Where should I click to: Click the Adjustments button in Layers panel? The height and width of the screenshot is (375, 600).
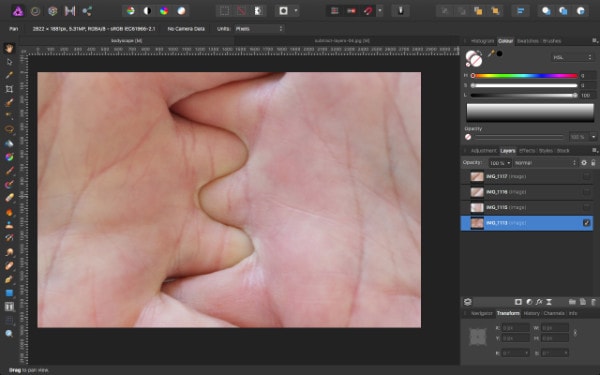click(x=529, y=302)
